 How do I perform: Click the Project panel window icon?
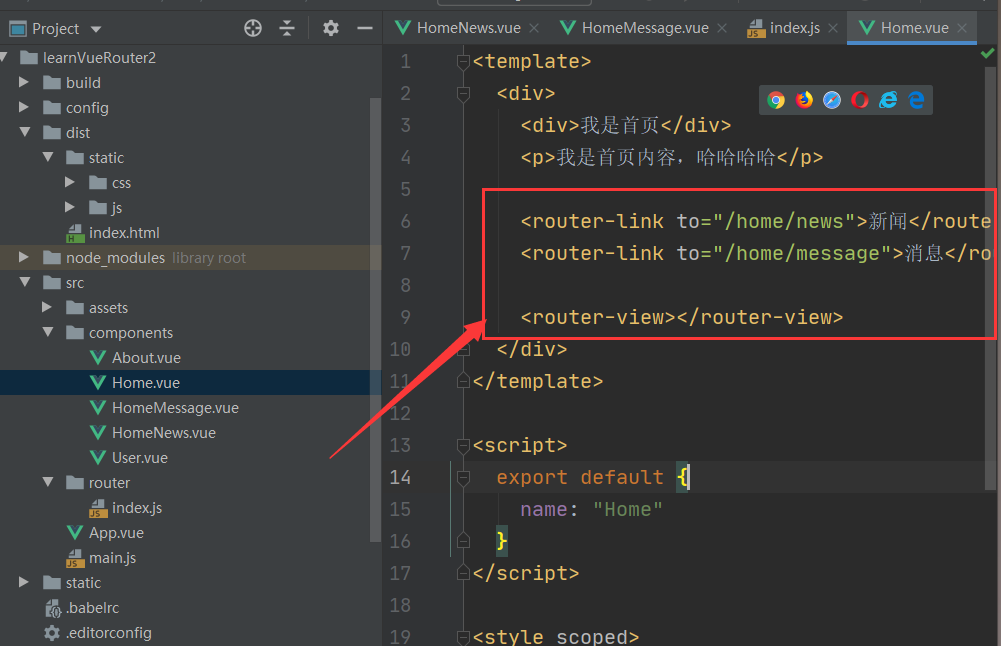[x=18, y=29]
